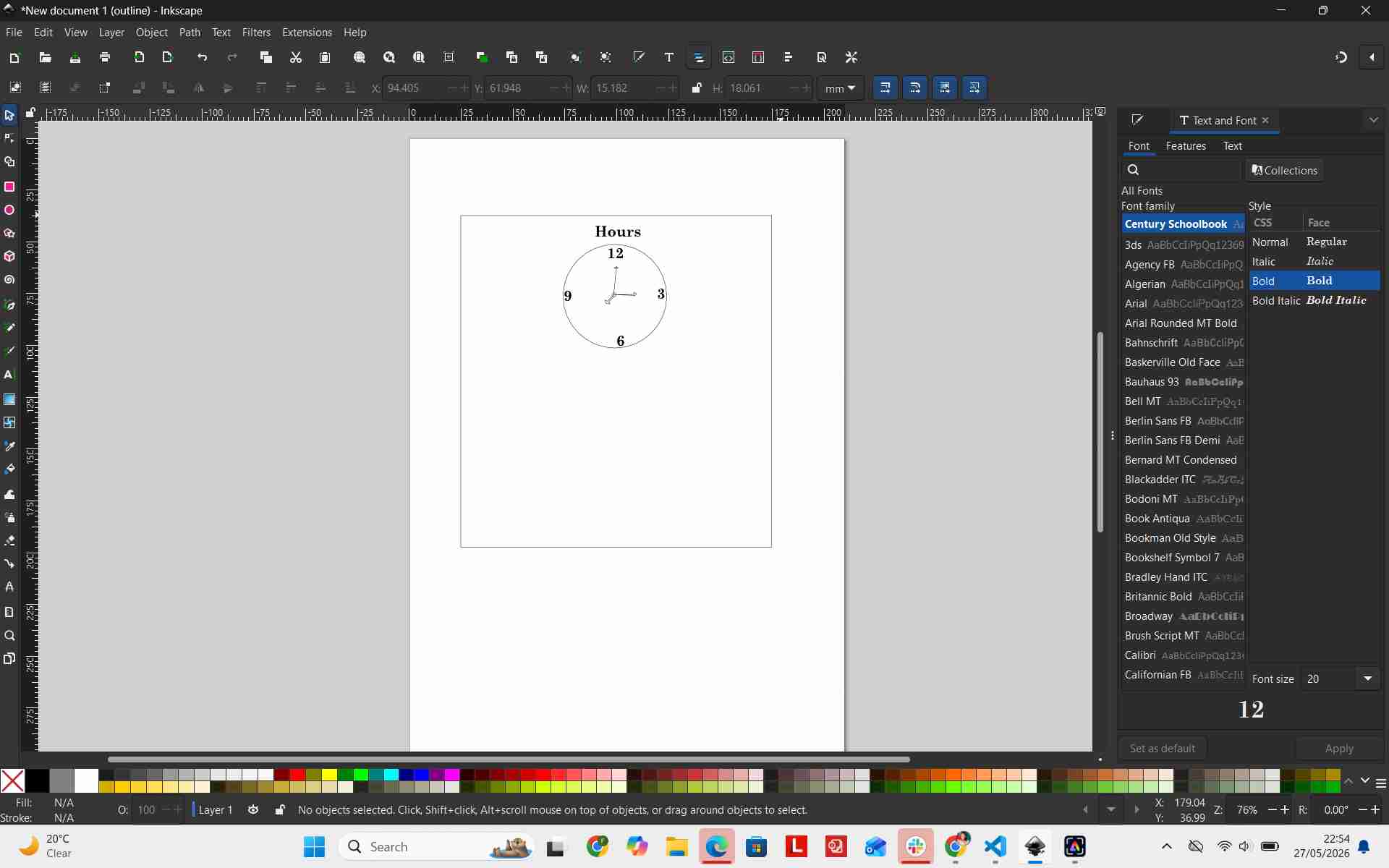The height and width of the screenshot is (868, 1389).
Task: Expand the dock panel chevron menu
Action: point(1374,120)
